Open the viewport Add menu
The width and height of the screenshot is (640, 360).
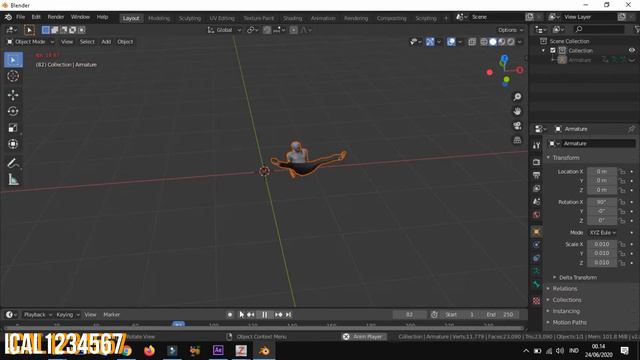[106, 42]
